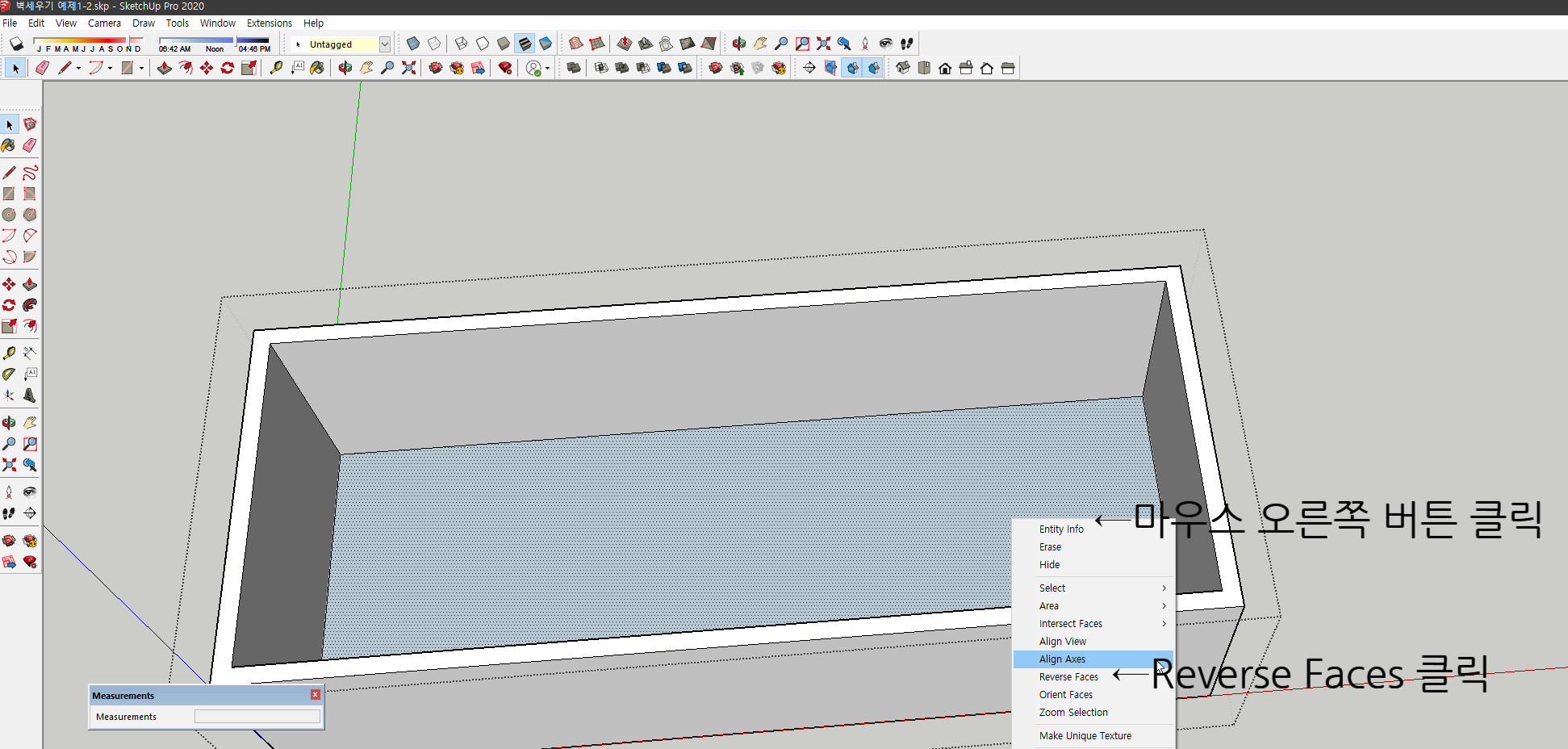Open the Camera menu
This screenshot has width=1568, height=749.
coord(104,23)
